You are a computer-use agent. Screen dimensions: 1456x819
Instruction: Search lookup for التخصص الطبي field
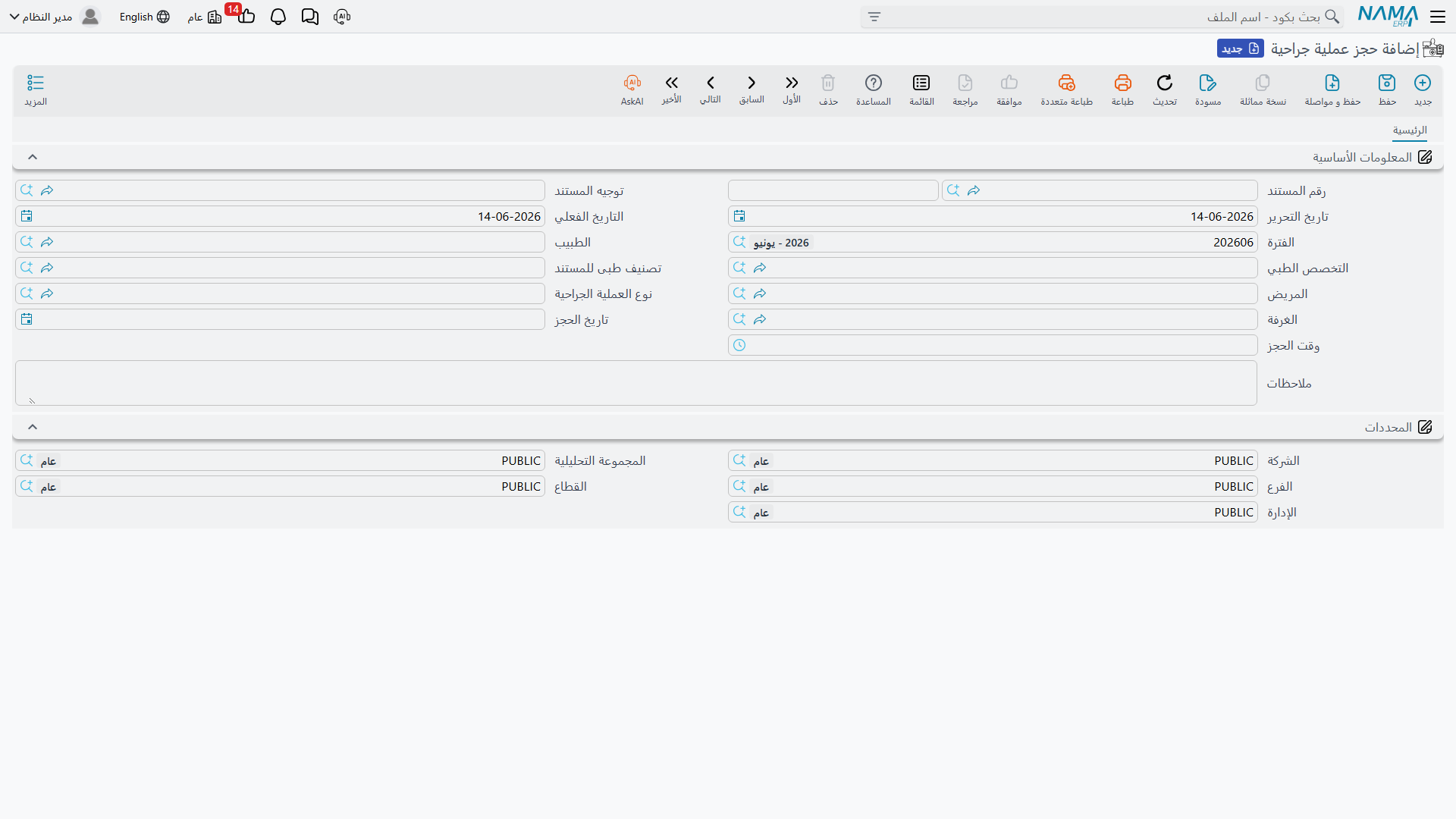[x=739, y=268]
